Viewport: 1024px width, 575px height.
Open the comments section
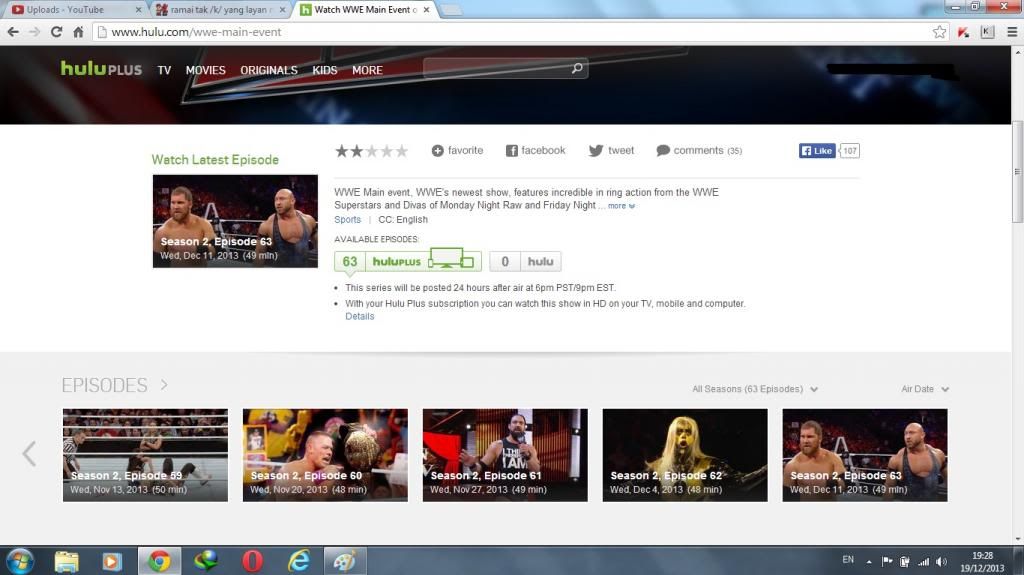698,151
